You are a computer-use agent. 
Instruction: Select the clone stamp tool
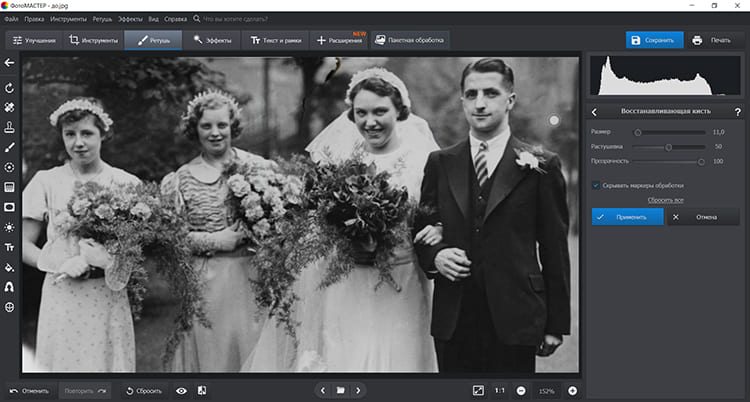pos(10,127)
